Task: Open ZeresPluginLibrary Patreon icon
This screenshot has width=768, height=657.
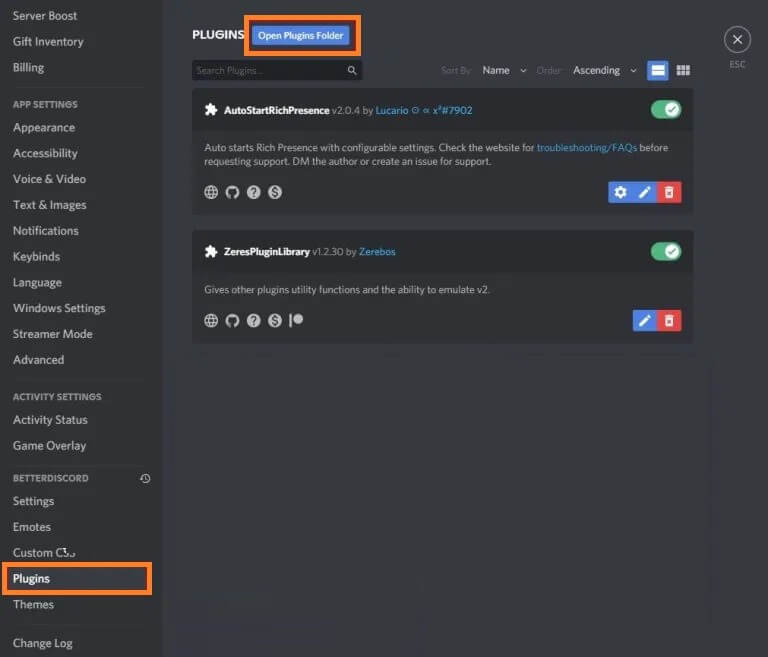Action: tap(296, 320)
